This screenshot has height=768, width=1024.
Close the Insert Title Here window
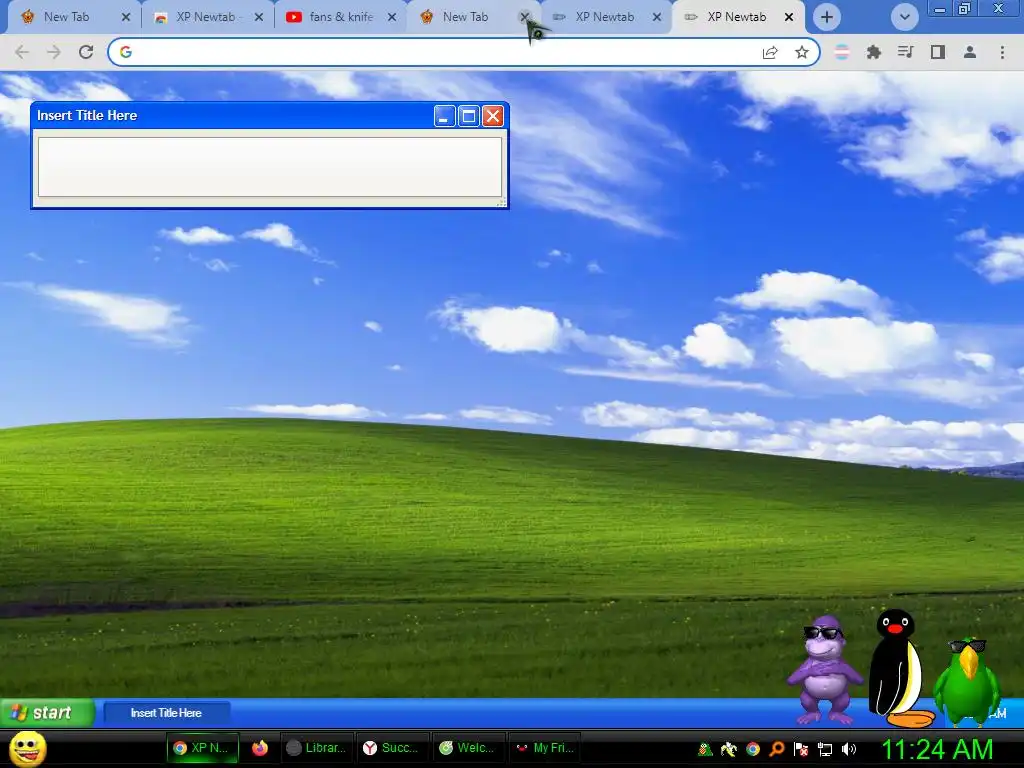493,116
